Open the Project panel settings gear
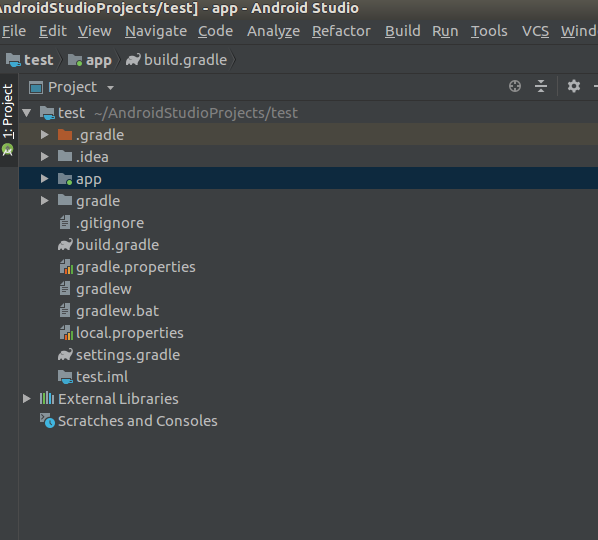The width and height of the screenshot is (598, 540). pos(574,87)
